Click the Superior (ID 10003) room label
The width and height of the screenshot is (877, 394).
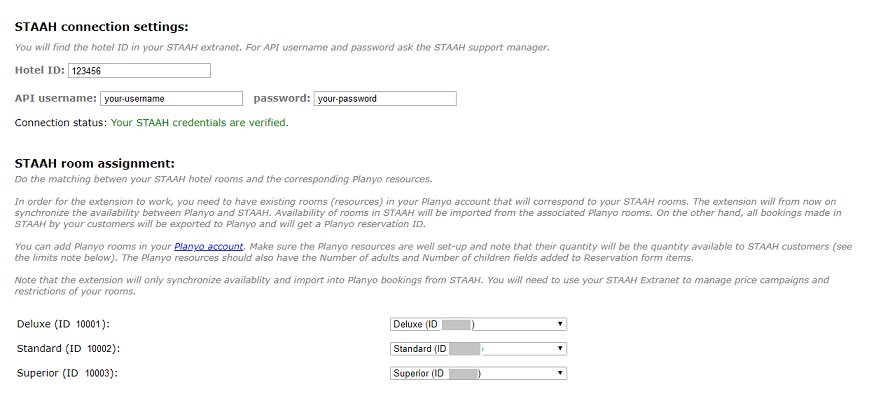[x=67, y=373]
